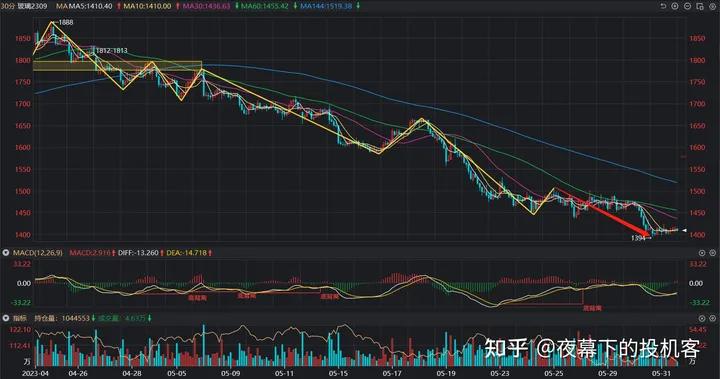Image resolution: width=720 pixels, height=379 pixels.
Task: Expand the 指标 indicator dropdown arrow
Action: tap(6, 318)
